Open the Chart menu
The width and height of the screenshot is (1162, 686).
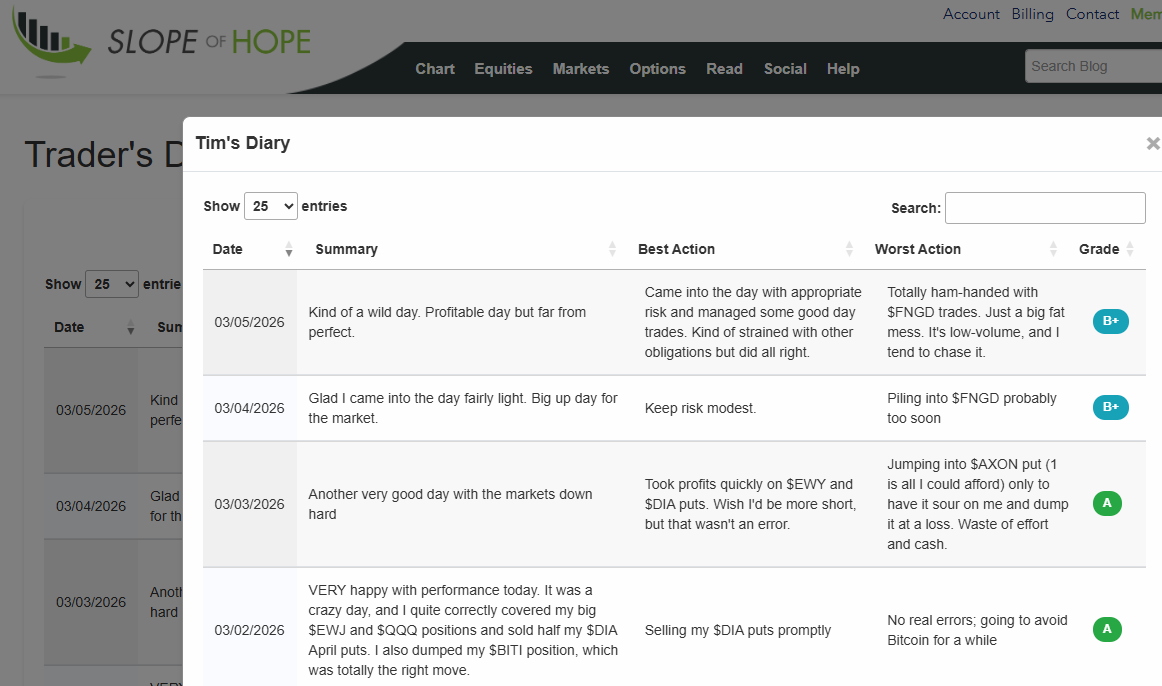pyautogui.click(x=435, y=69)
